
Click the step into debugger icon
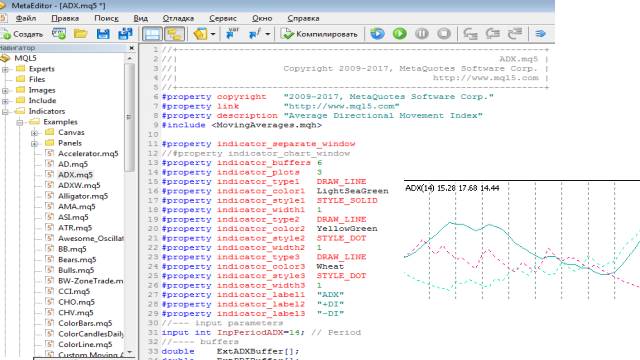click(471, 34)
